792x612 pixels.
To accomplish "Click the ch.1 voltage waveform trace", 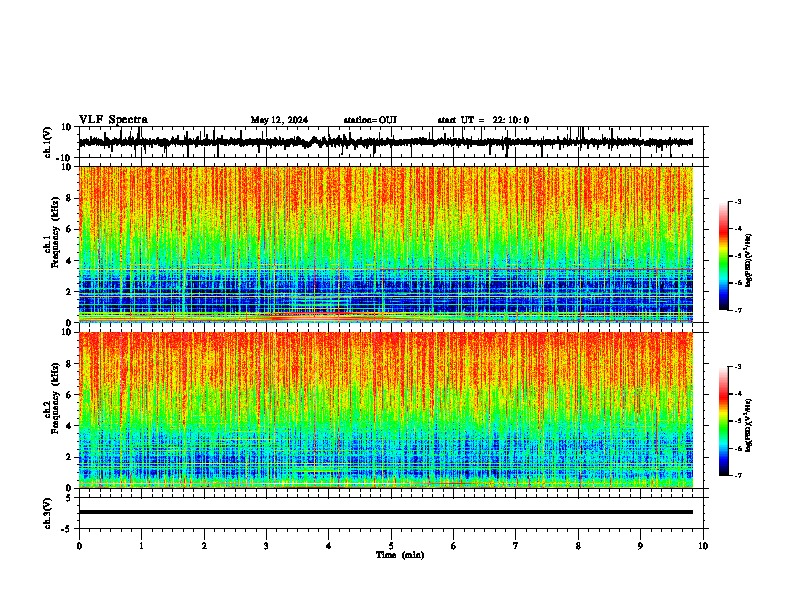I will click(x=385, y=142).
